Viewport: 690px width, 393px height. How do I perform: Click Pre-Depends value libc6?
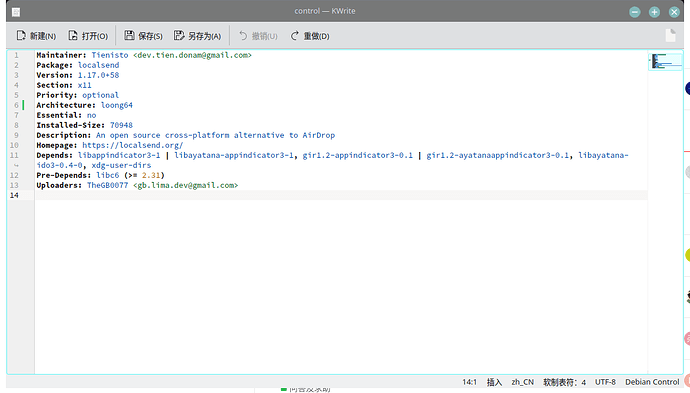point(107,175)
